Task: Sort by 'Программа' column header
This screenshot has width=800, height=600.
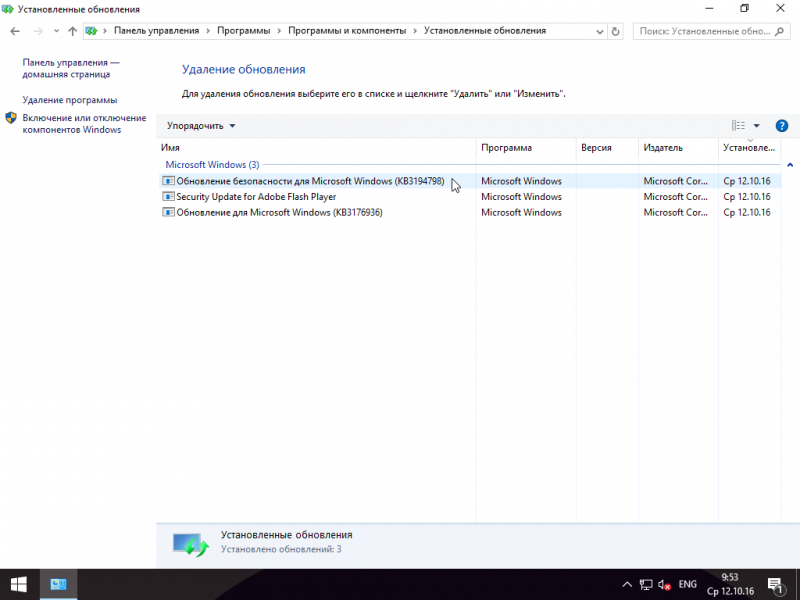Action: 526,147
